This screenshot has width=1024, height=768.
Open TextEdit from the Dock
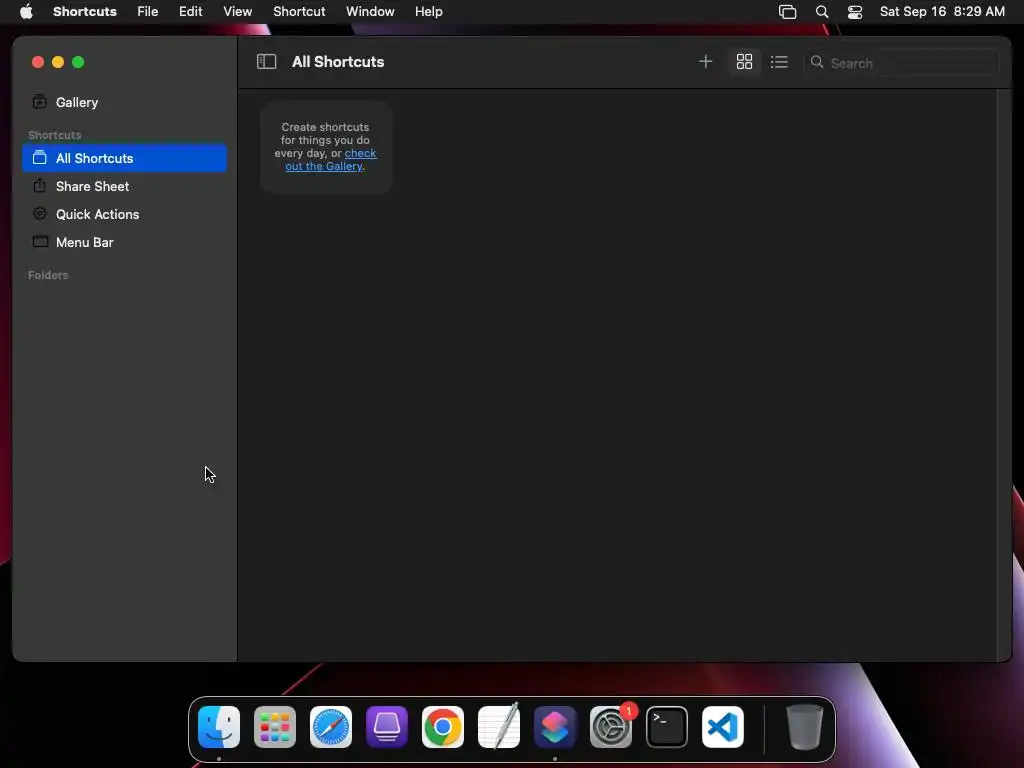click(499, 727)
